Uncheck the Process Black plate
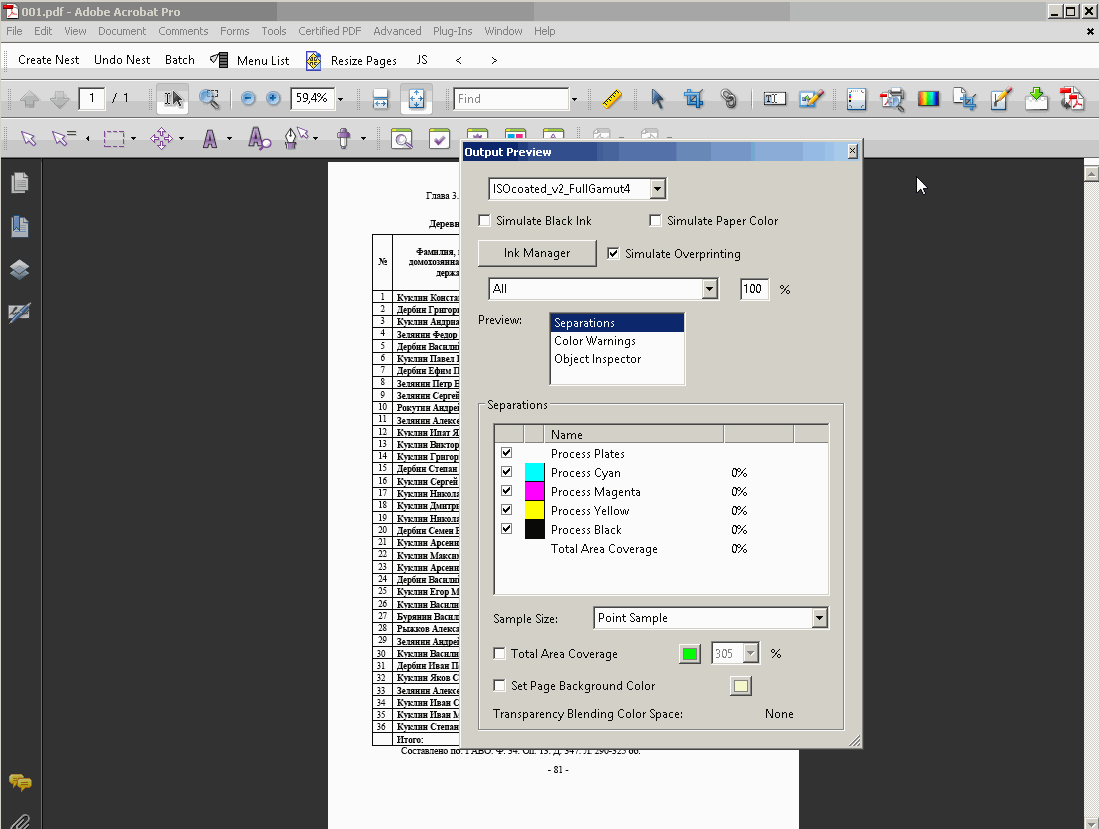 (507, 528)
